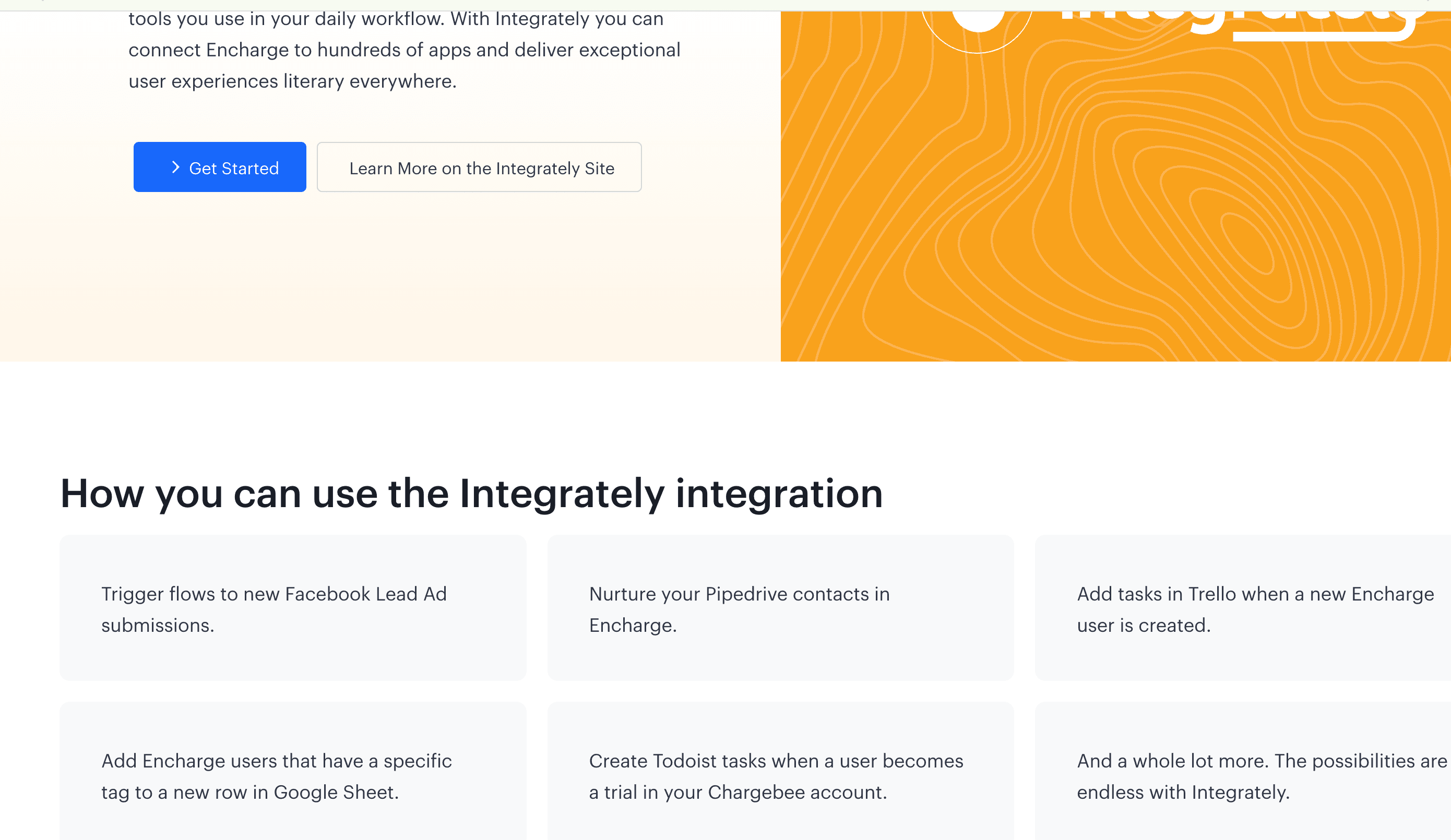Click the white circle logo in orange banner
Image resolution: width=1451 pixels, height=840 pixels.
pyautogui.click(x=978, y=17)
